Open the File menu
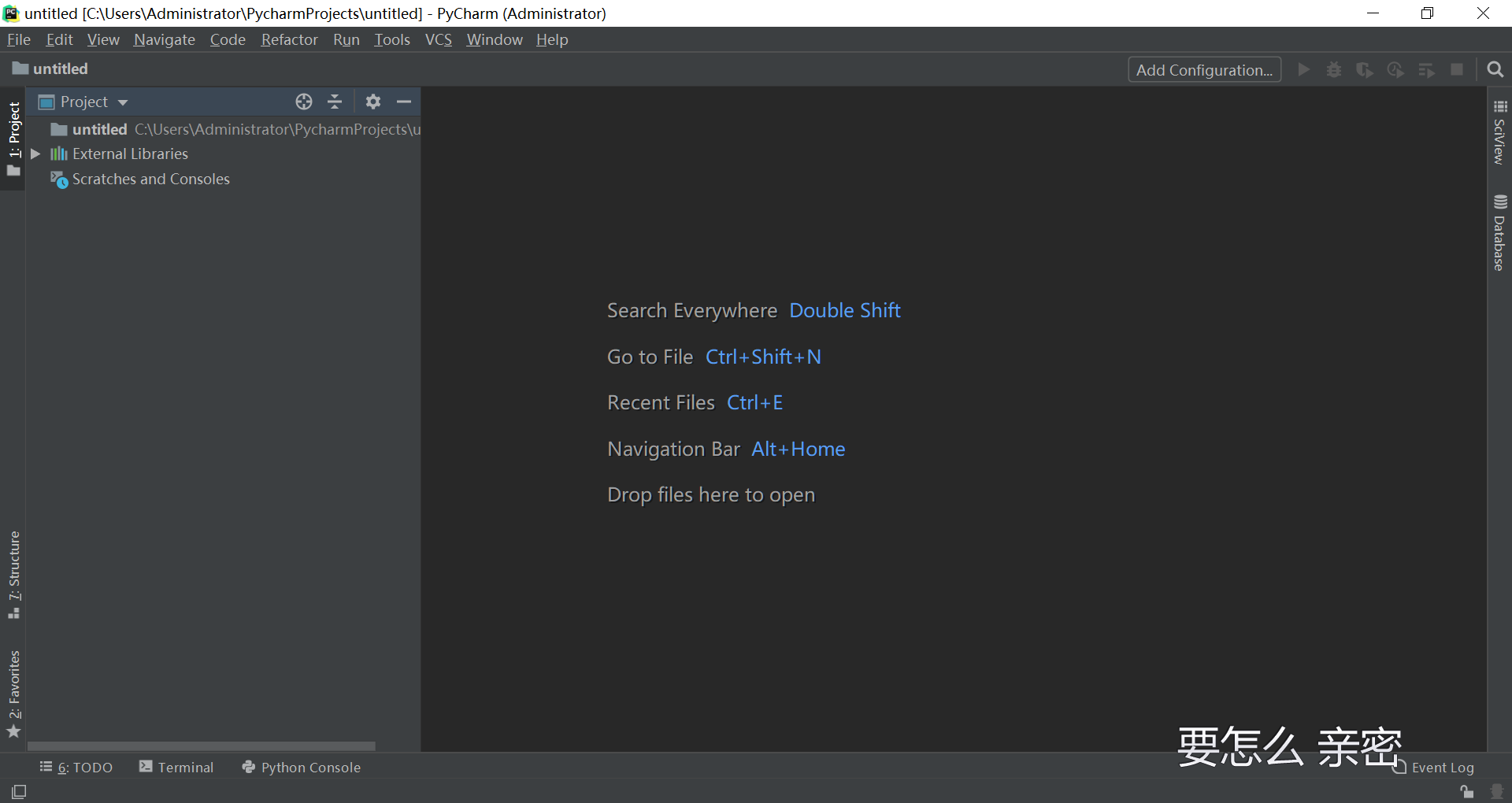The width and height of the screenshot is (1512, 803). (x=18, y=39)
